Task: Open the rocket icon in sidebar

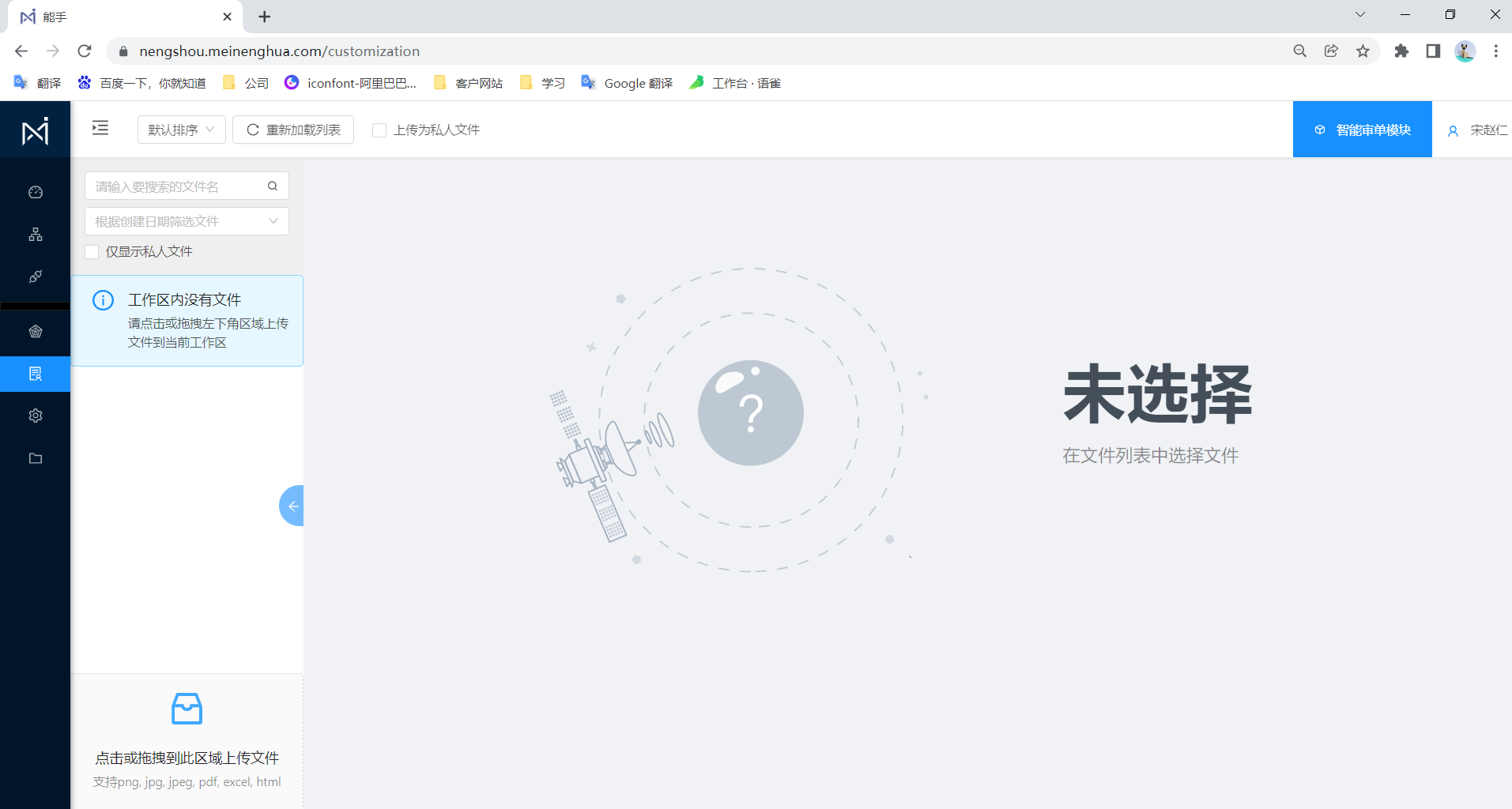Action: coord(36,277)
